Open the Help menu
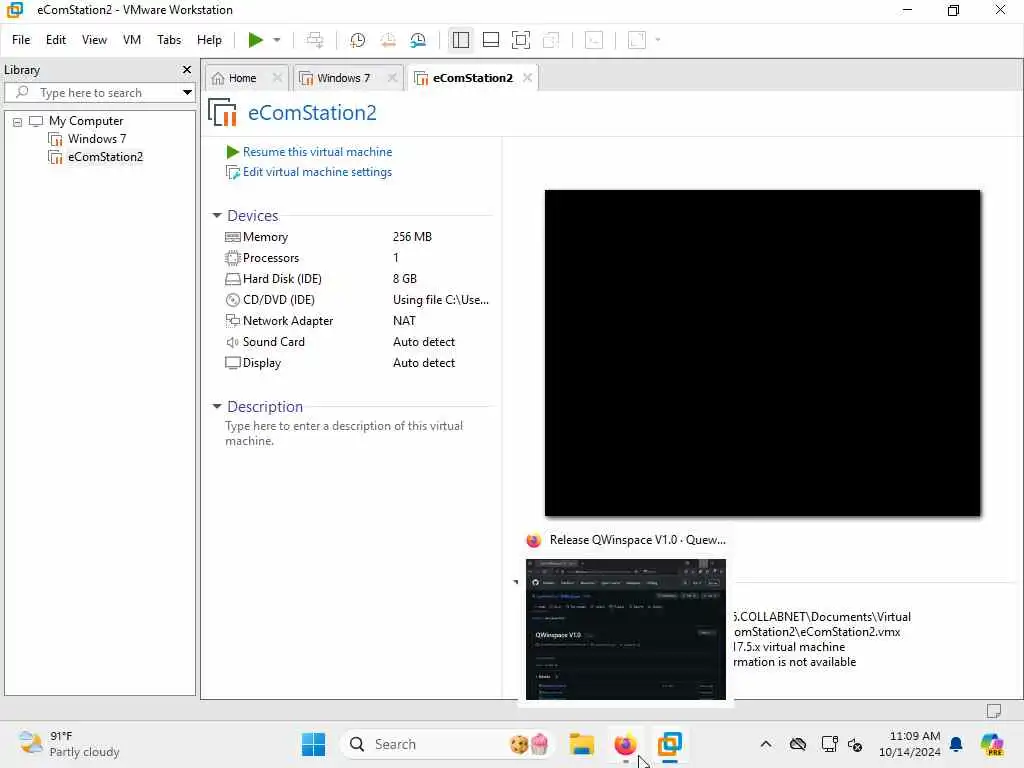 click(x=209, y=40)
